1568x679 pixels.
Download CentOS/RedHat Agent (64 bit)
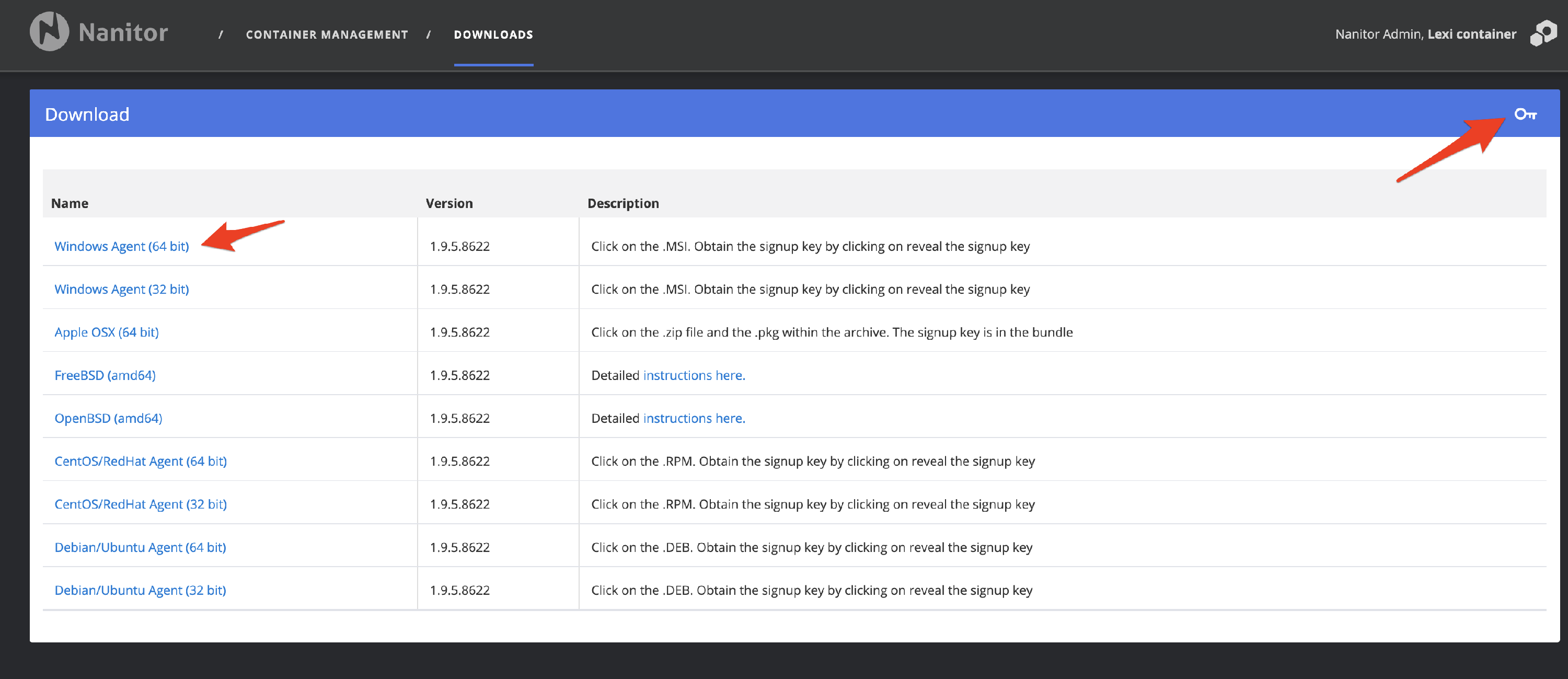[141, 461]
